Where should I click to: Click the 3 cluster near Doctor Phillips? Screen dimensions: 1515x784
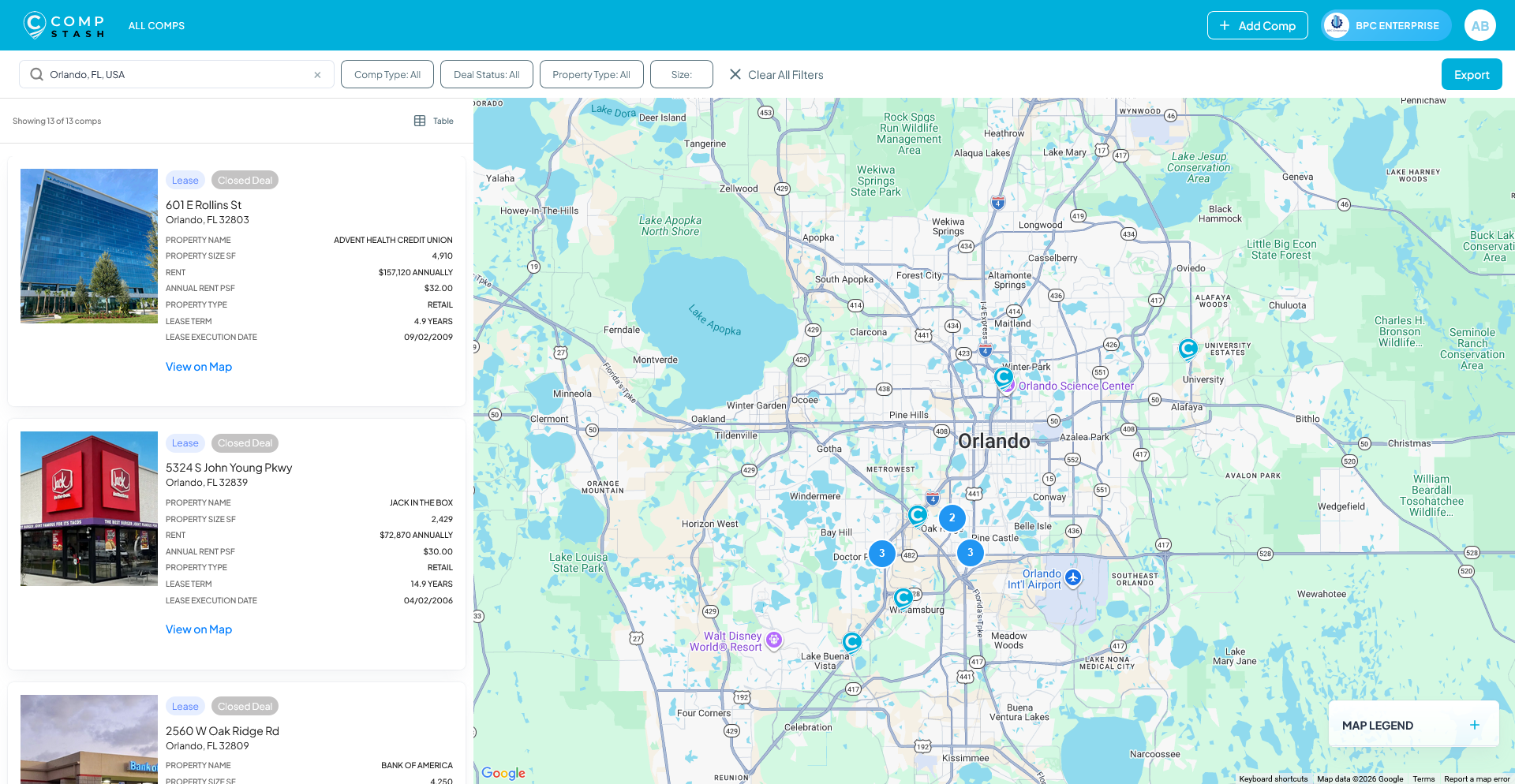(x=882, y=553)
